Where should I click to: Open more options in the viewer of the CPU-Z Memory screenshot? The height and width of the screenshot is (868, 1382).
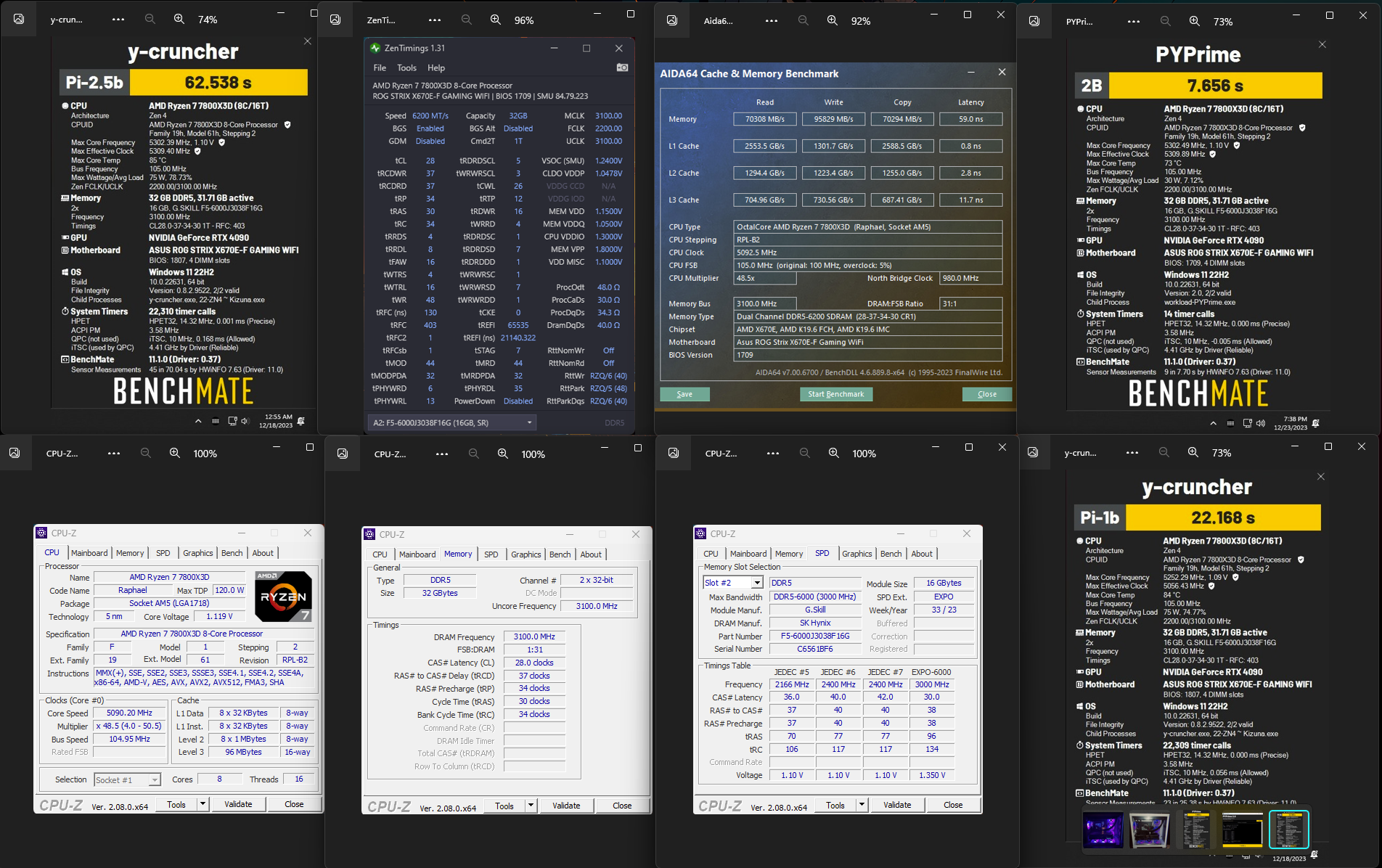[x=441, y=454]
